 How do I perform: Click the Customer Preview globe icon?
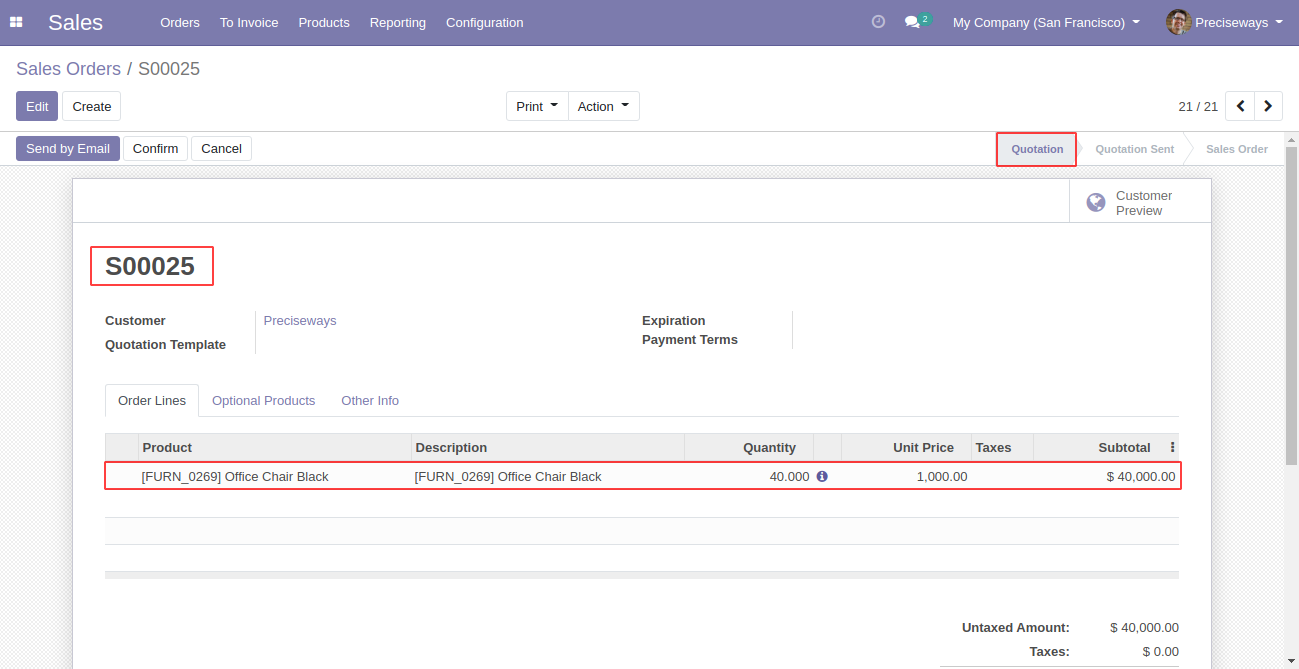(1096, 203)
